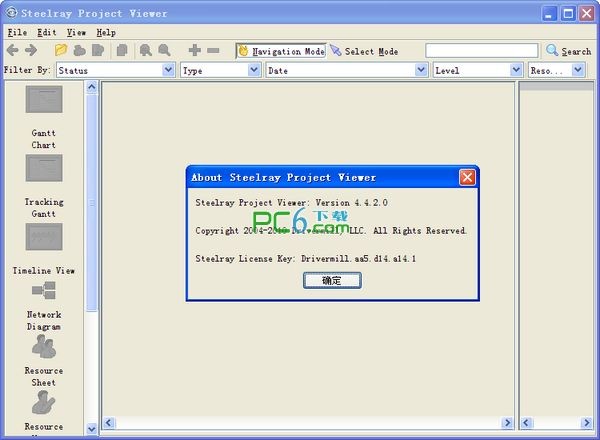The width and height of the screenshot is (600, 440).
Task: Click the plus expand toolbar icon
Action: pyautogui.click(x=194, y=50)
